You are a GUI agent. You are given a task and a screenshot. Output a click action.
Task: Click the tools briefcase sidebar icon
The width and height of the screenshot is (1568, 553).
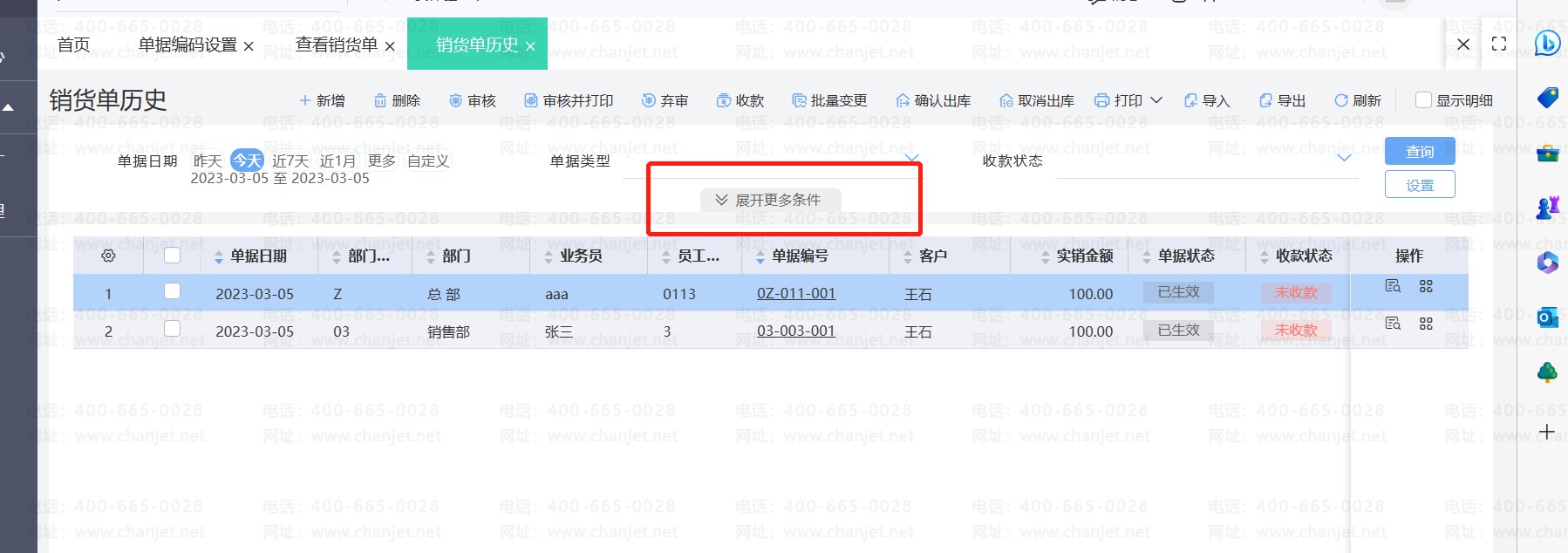pyautogui.click(x=1547, y=154)
